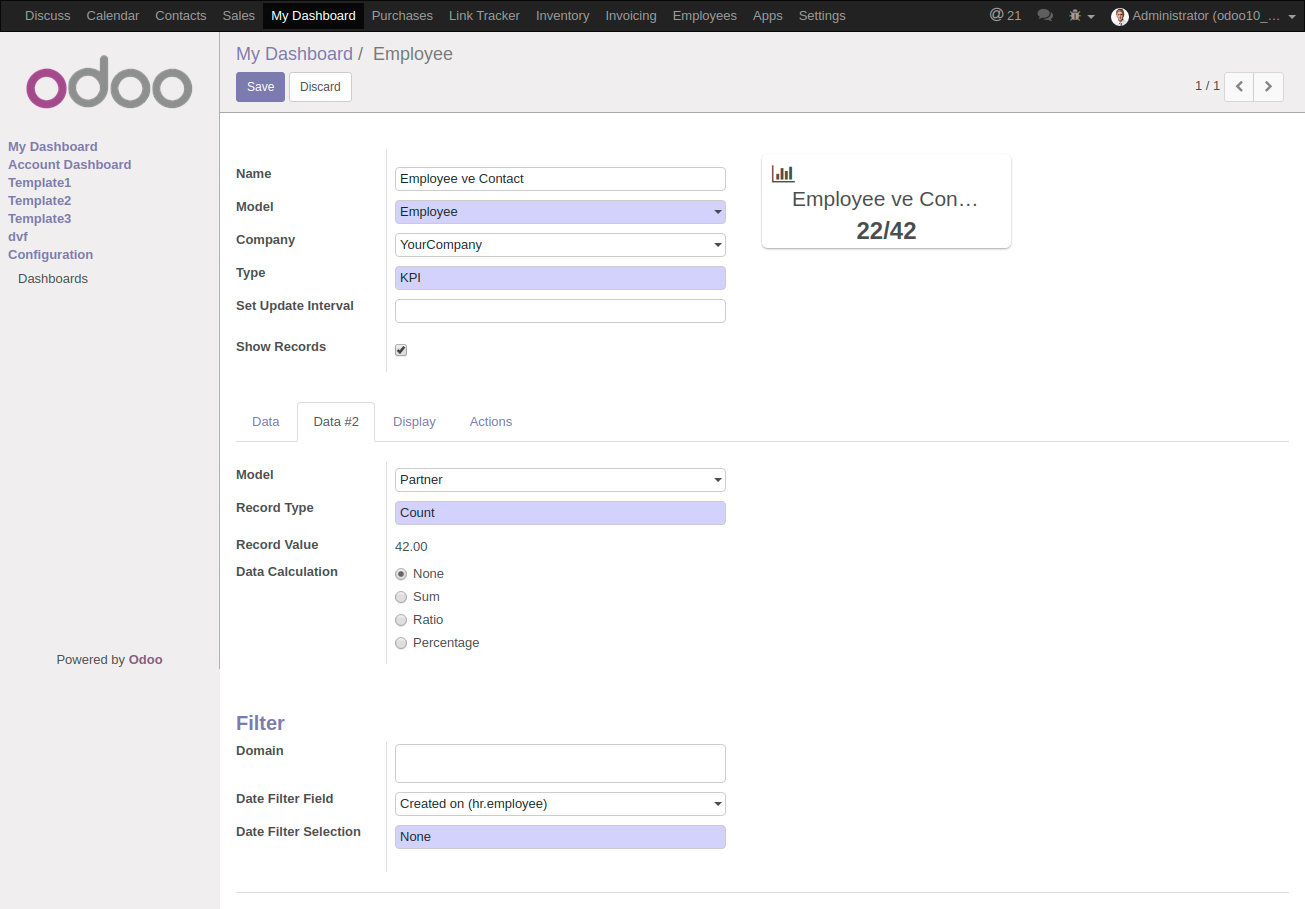Viewport: 1305px width, 909px height.
Task: Click the bar chart icon on KPI card
Action: 783,174
